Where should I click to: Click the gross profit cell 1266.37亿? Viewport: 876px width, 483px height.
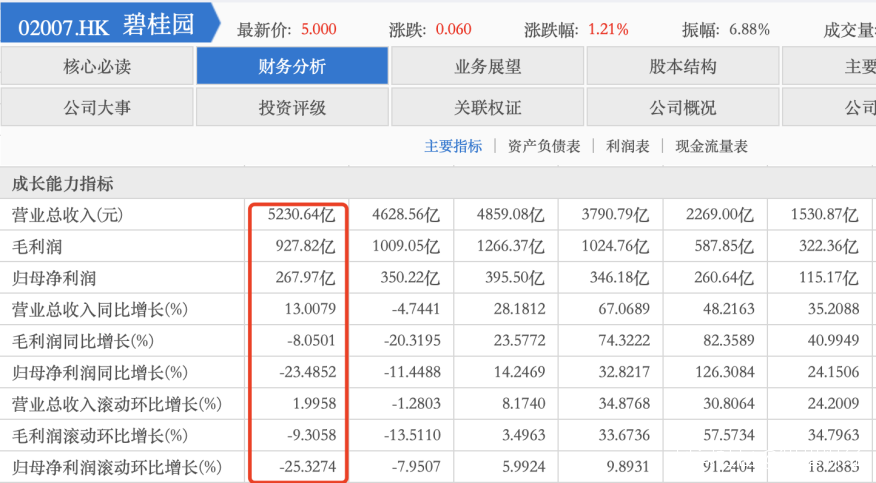[511, 246]
